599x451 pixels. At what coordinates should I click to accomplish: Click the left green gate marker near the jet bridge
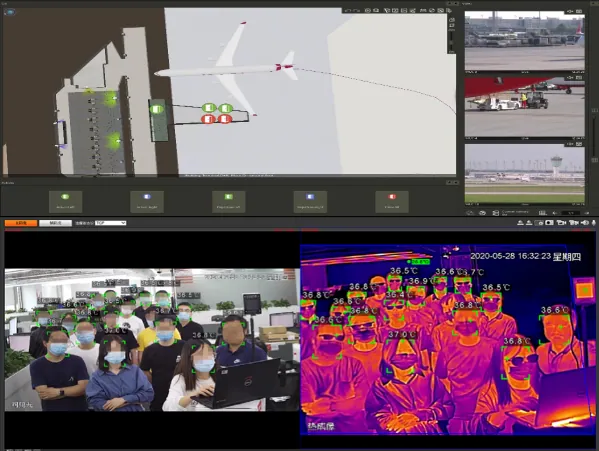209,108
